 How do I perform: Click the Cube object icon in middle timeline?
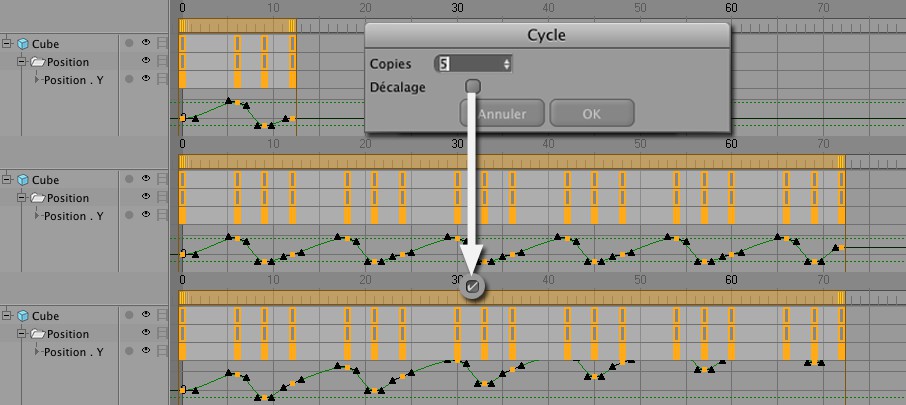pyautogui.click(x=22, y=180)
